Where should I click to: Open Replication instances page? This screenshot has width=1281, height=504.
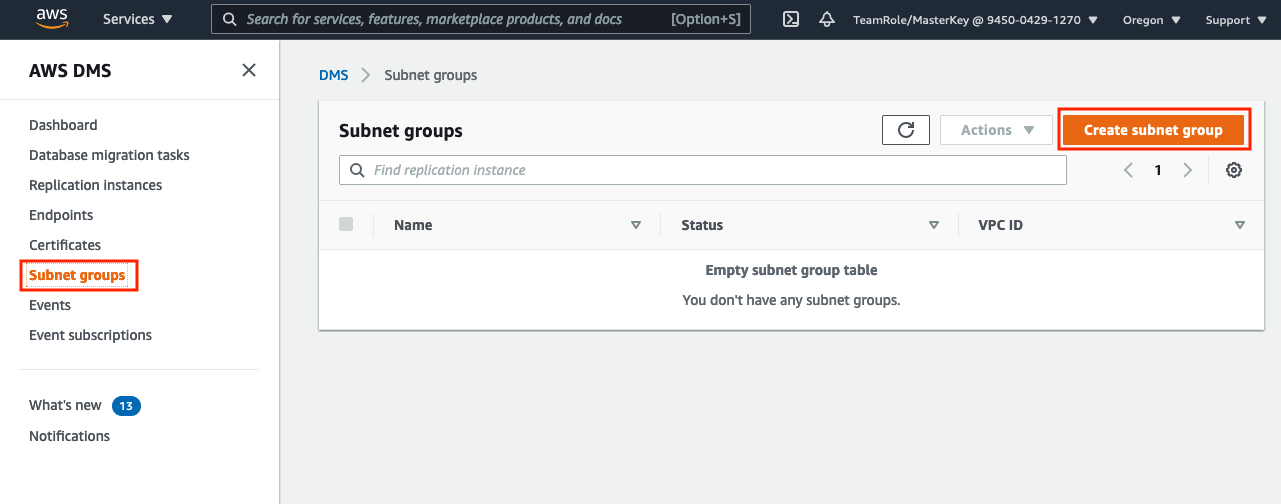(95, 185)
